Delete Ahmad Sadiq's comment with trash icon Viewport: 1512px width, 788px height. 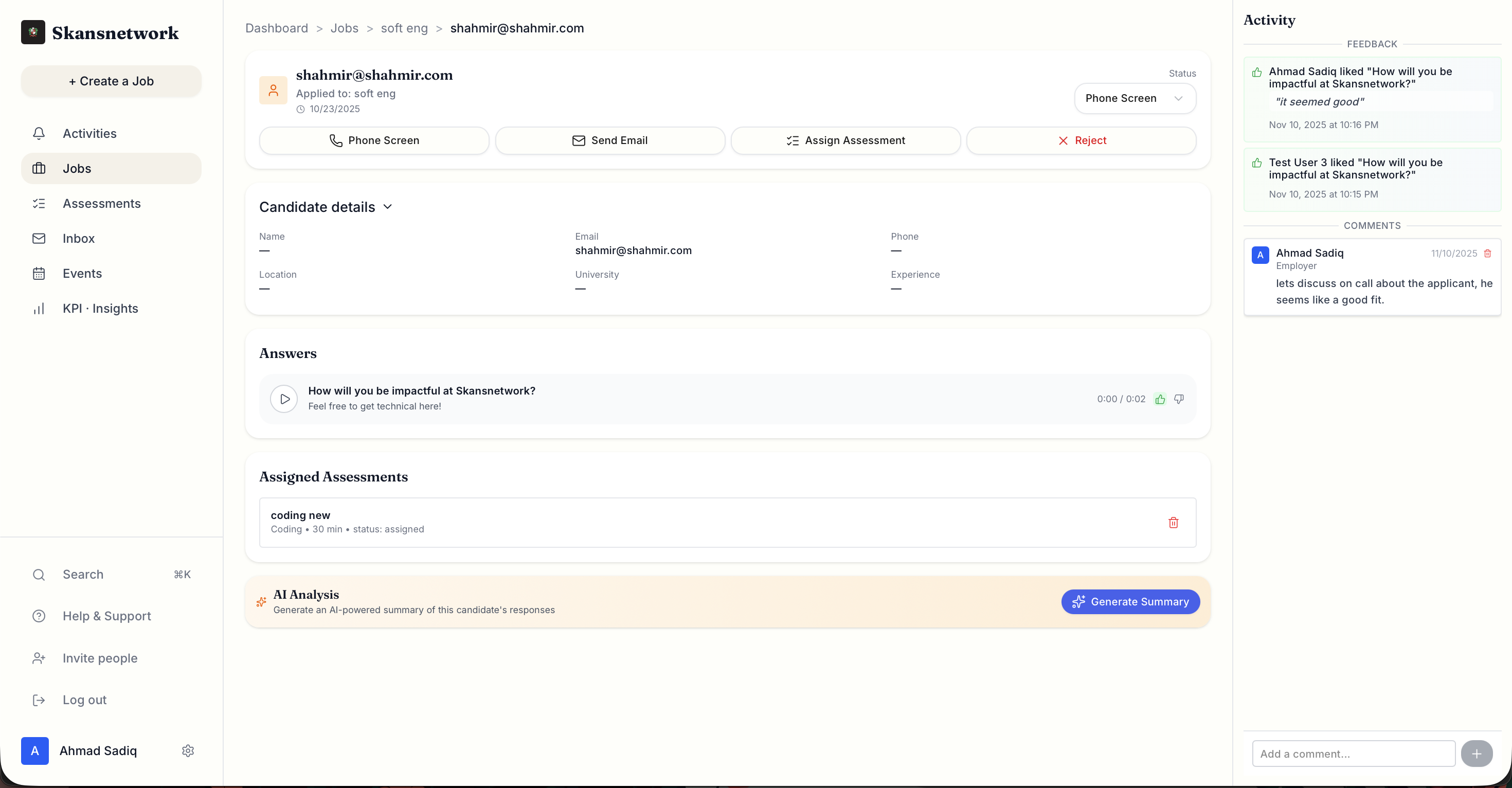1487,253
